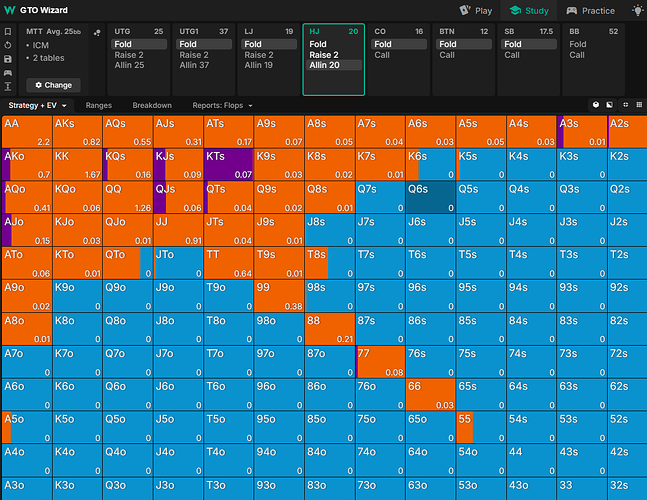Click the 44 hand cell

tap(531, 460)
